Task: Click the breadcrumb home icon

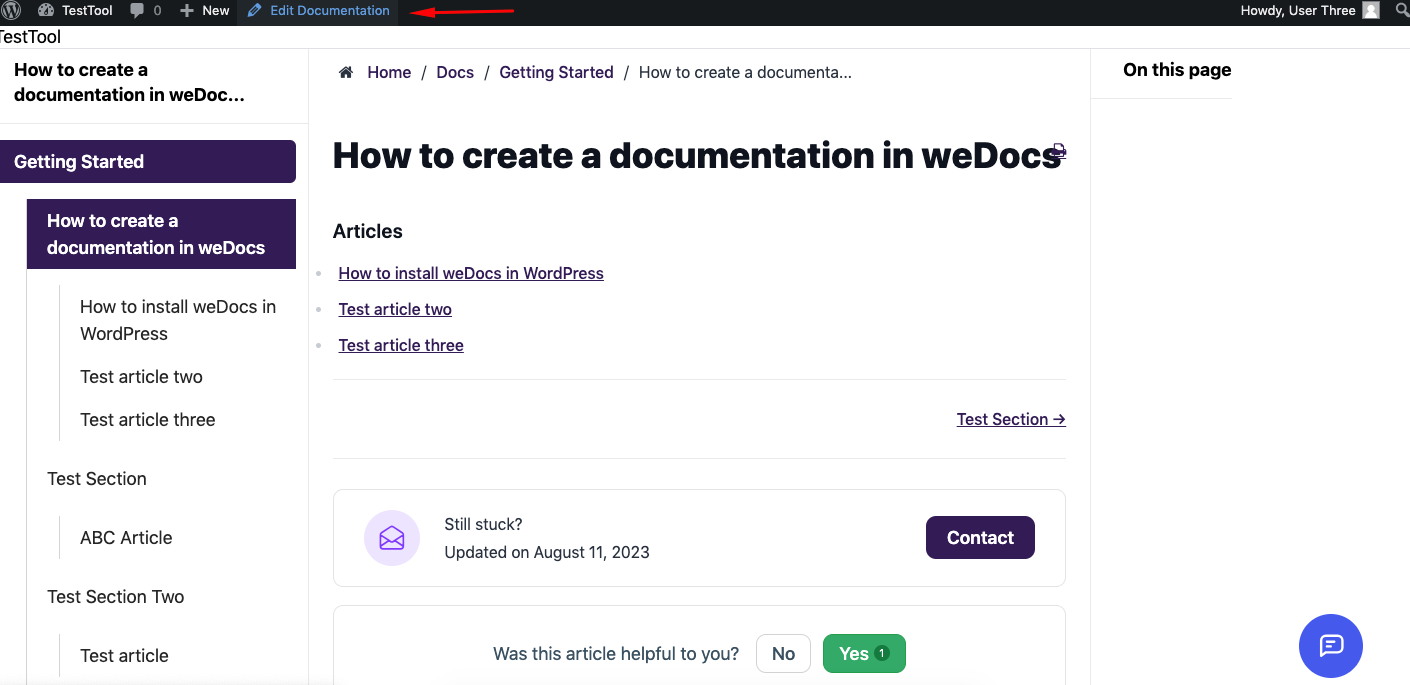Action: 346,72
